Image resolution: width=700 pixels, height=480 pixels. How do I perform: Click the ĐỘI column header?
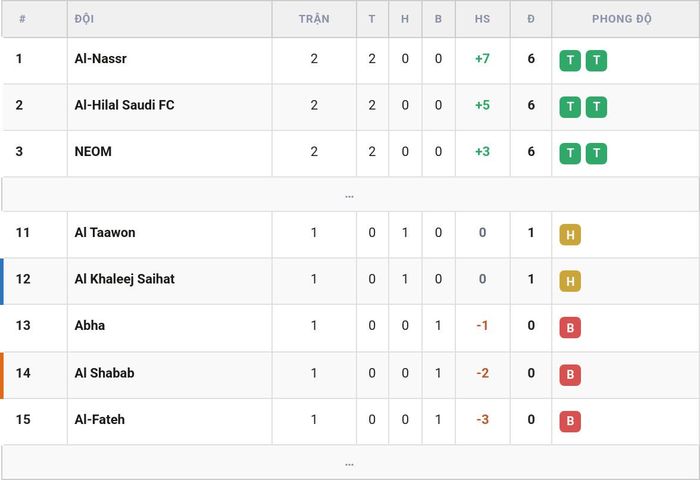coord(84,19)
